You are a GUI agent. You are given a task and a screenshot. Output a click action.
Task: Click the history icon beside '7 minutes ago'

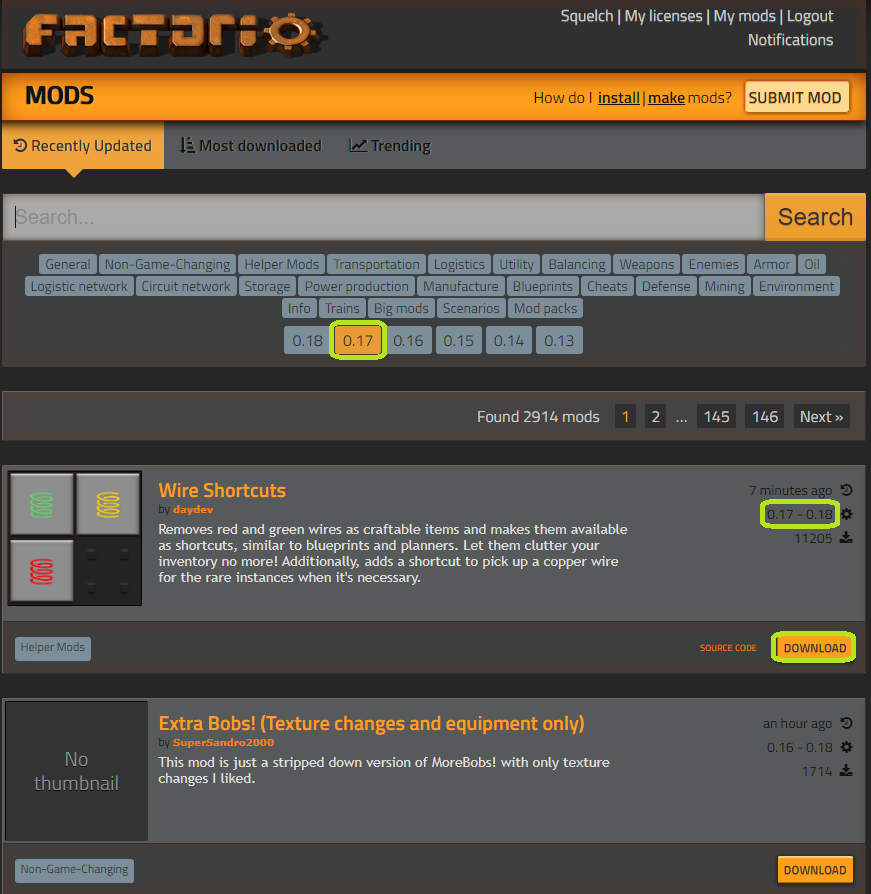pyautogui.click(x=847, y=490)
